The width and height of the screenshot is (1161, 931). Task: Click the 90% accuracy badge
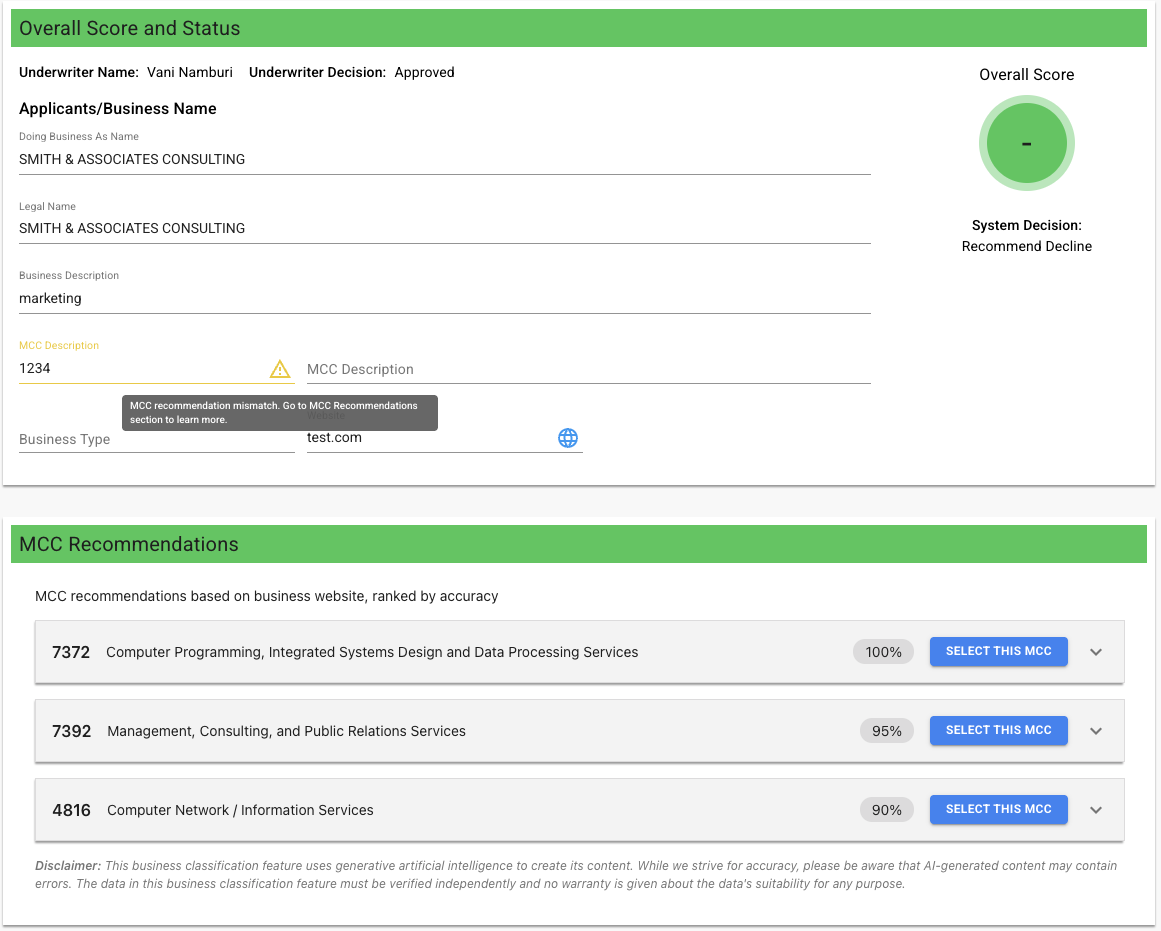coord(886,810)
